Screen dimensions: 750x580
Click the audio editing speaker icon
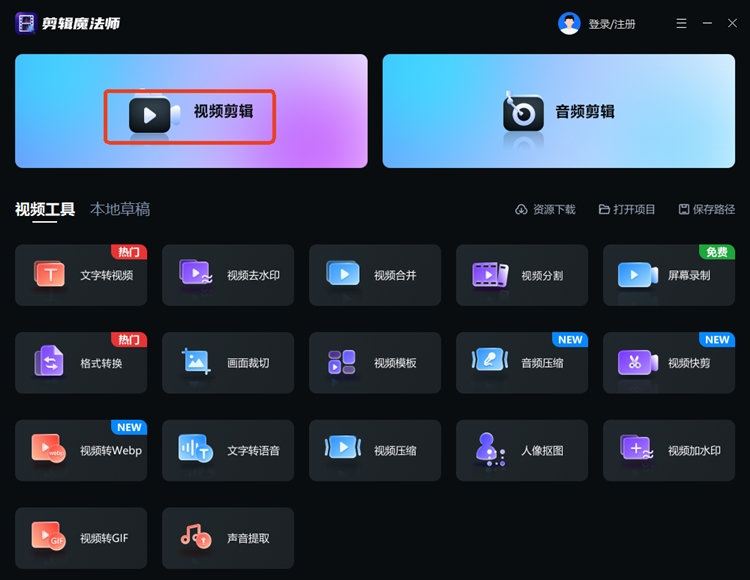(x=523, y=111)
